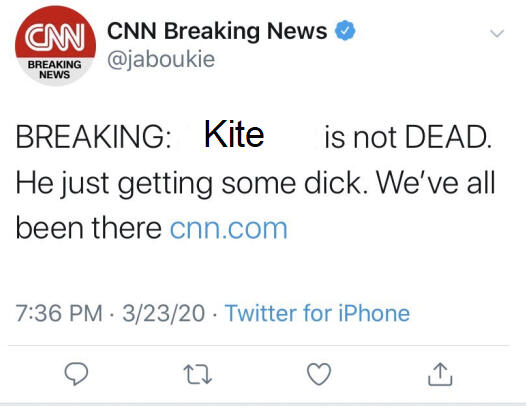Follow the cnn.com link
The image size is (526, 409).
click(x=229, y=229)
